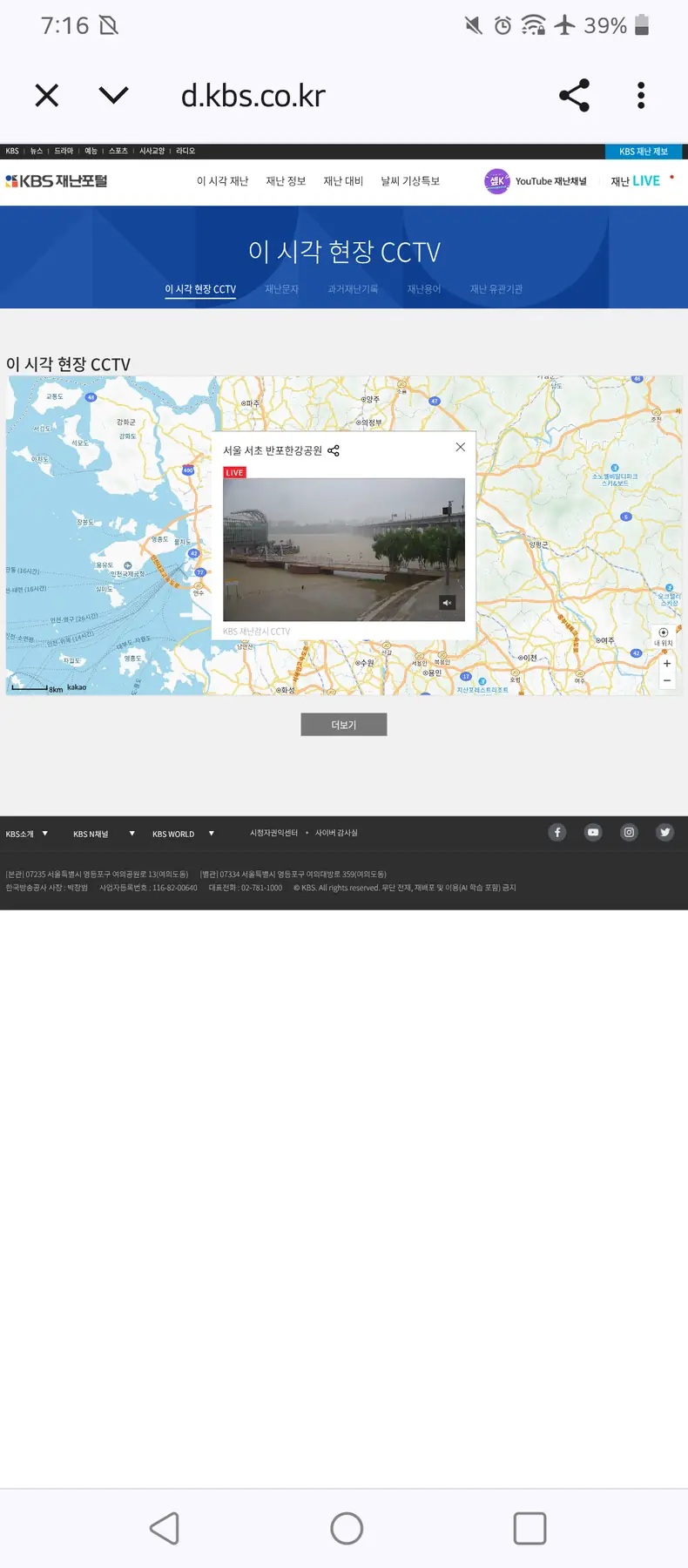The width and height of the screenshot is (688, 1568).
Task: Open KBS Twitter page
Action: 664,833
